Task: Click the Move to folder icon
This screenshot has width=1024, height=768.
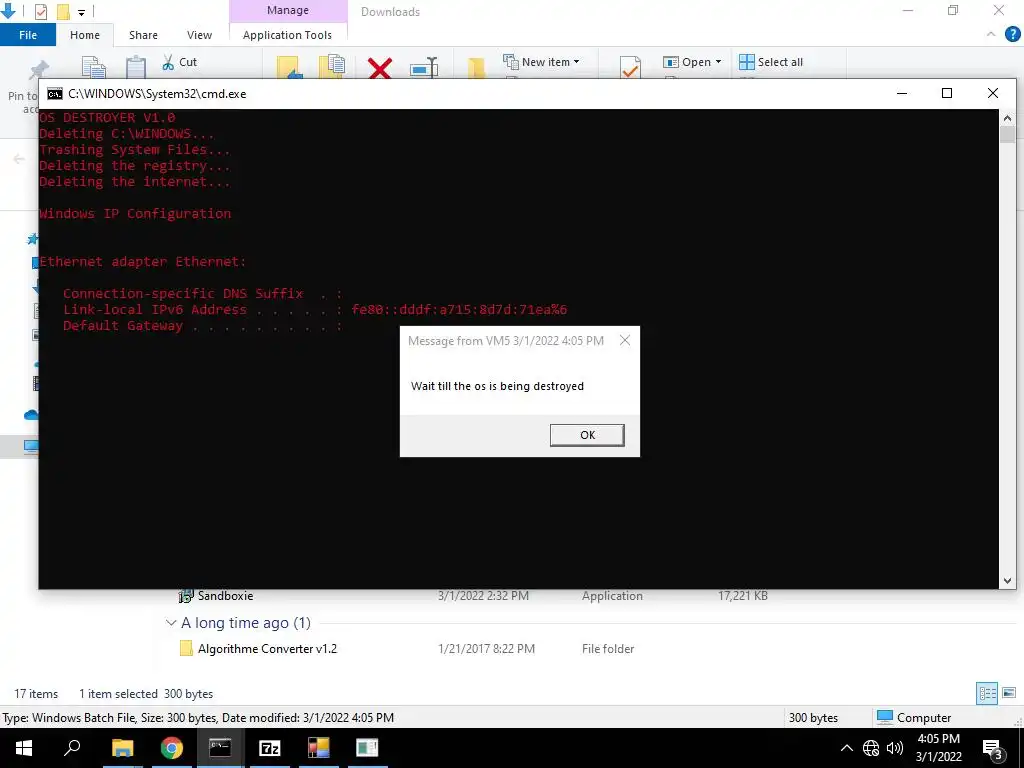Action: 289,67
